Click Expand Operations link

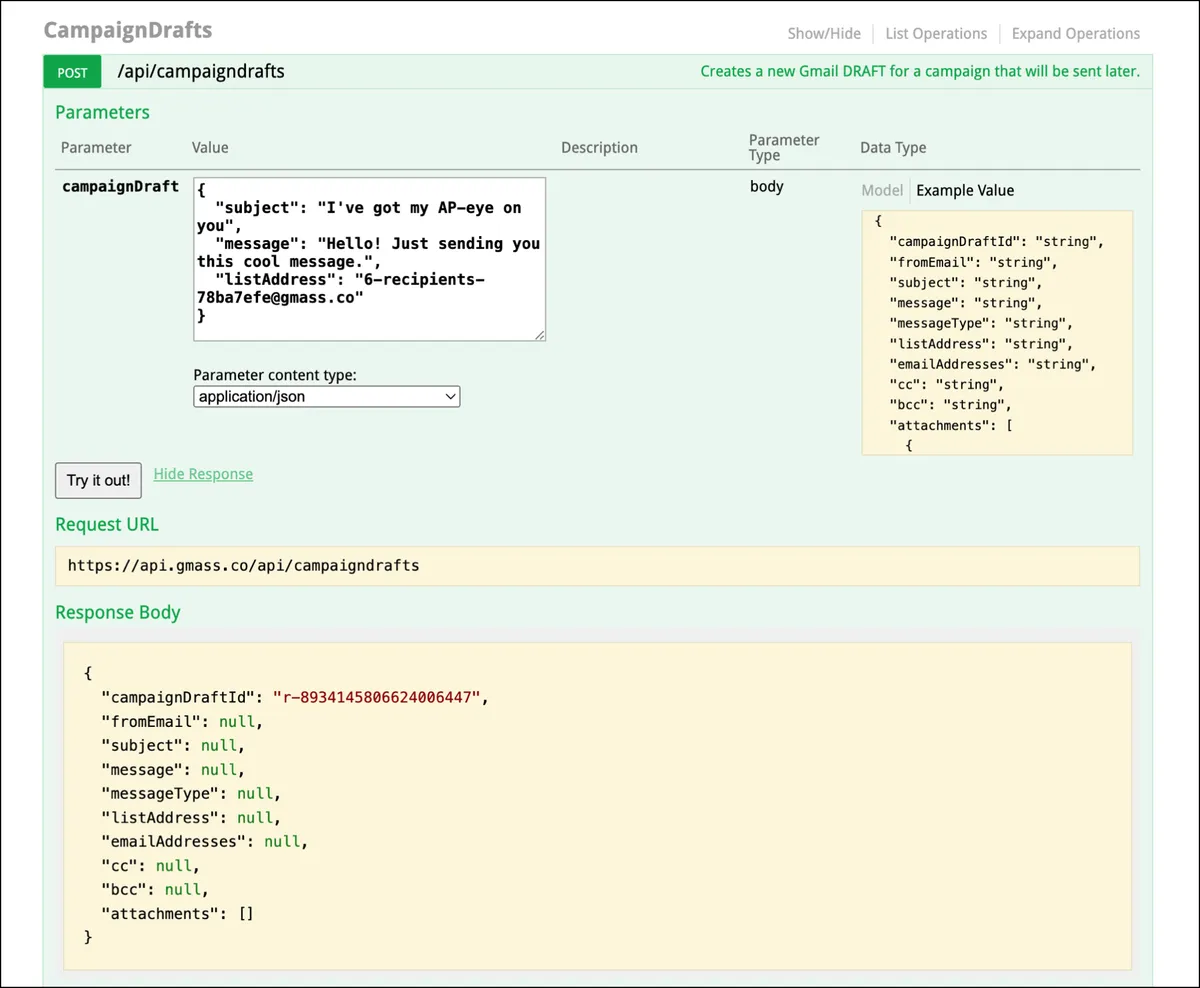[1076, 33]
